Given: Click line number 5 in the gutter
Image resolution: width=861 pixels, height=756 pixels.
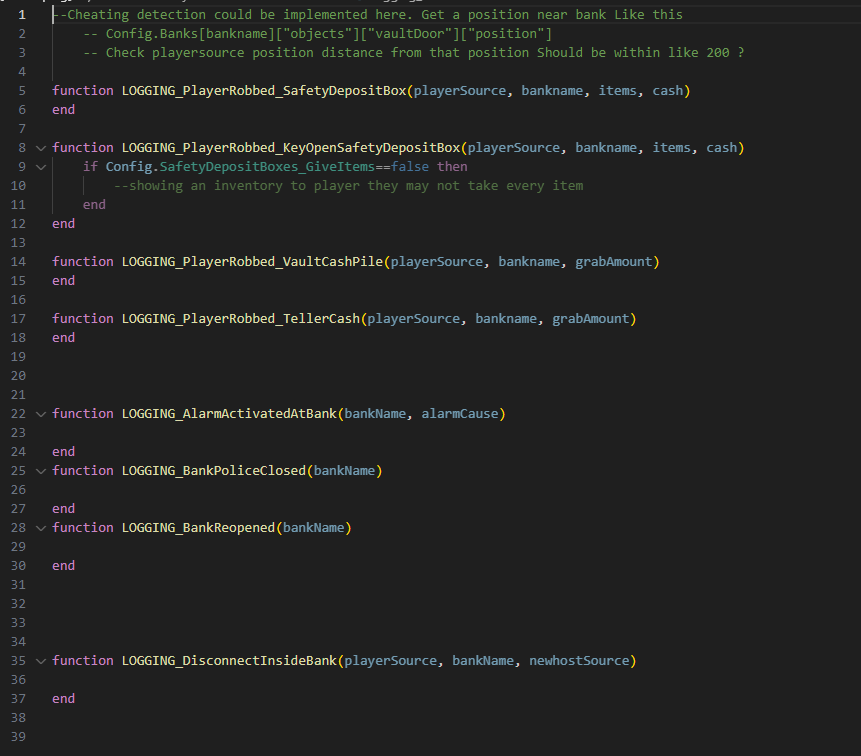Looking at the screenshot, I should point(22,91).
